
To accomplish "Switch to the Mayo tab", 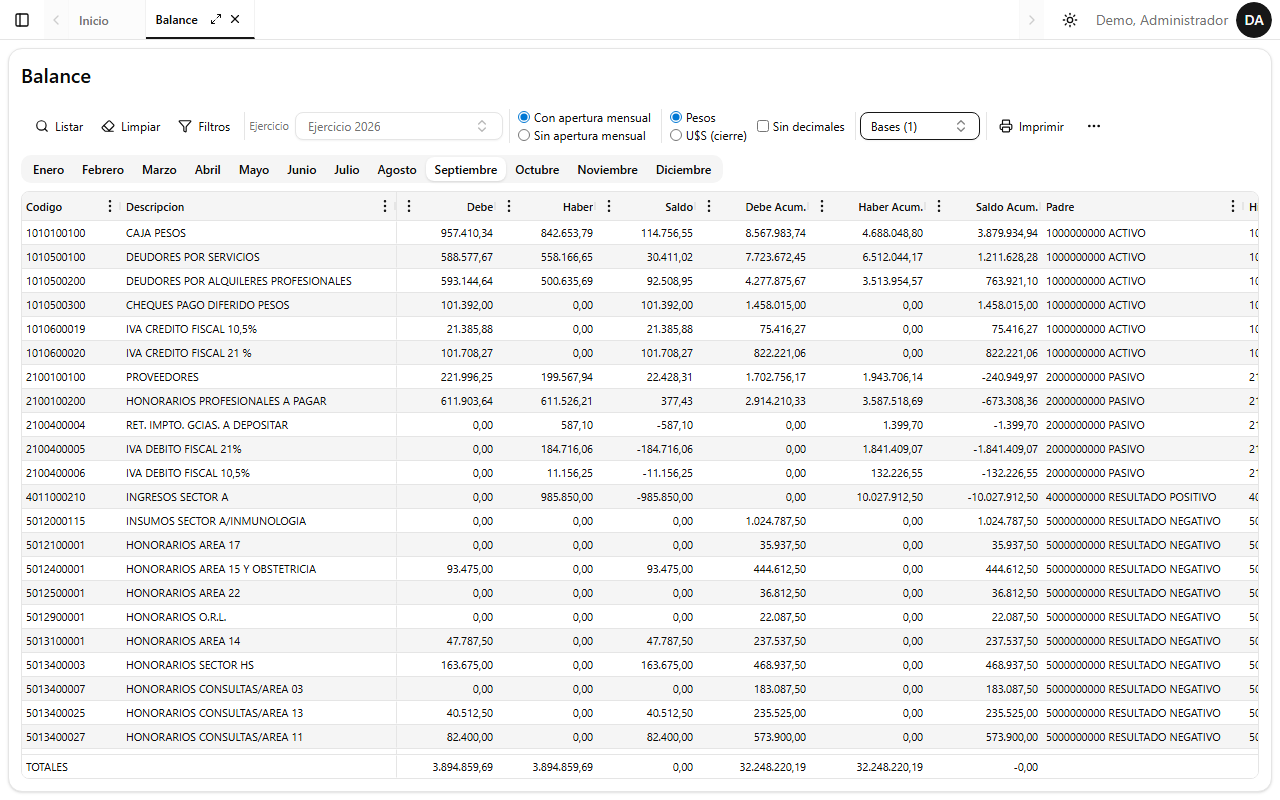I will [x=254, y=170].
